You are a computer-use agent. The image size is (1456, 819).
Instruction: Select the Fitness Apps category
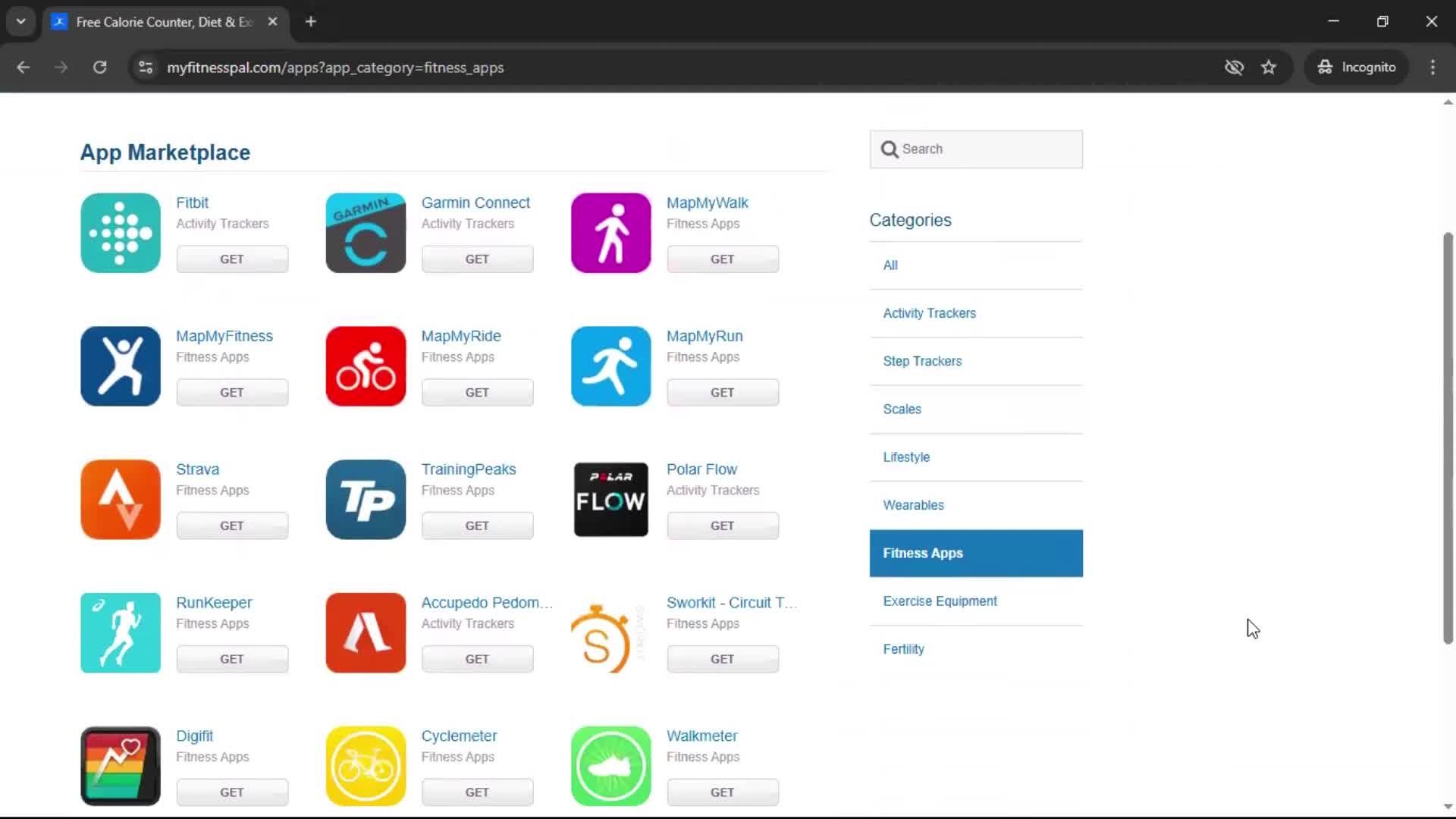pyautogui.click(x=976, y=554)
